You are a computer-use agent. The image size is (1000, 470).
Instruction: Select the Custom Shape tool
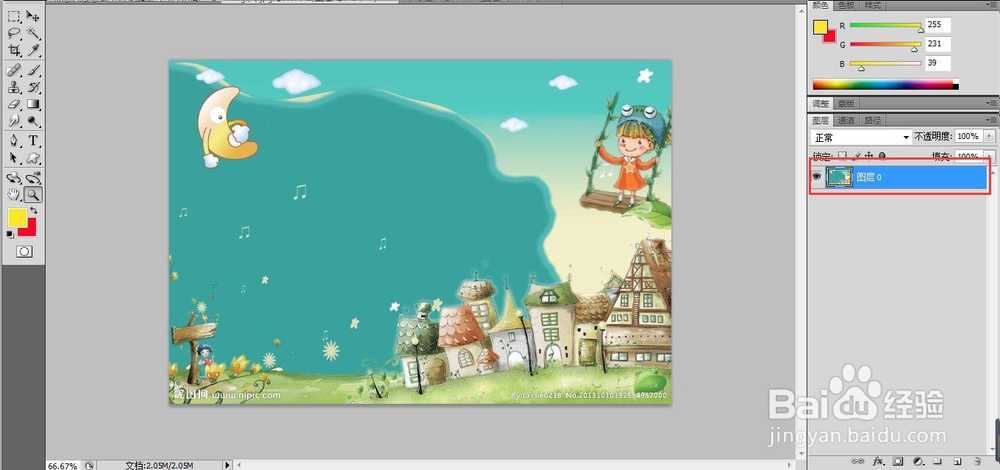[33, 158]
